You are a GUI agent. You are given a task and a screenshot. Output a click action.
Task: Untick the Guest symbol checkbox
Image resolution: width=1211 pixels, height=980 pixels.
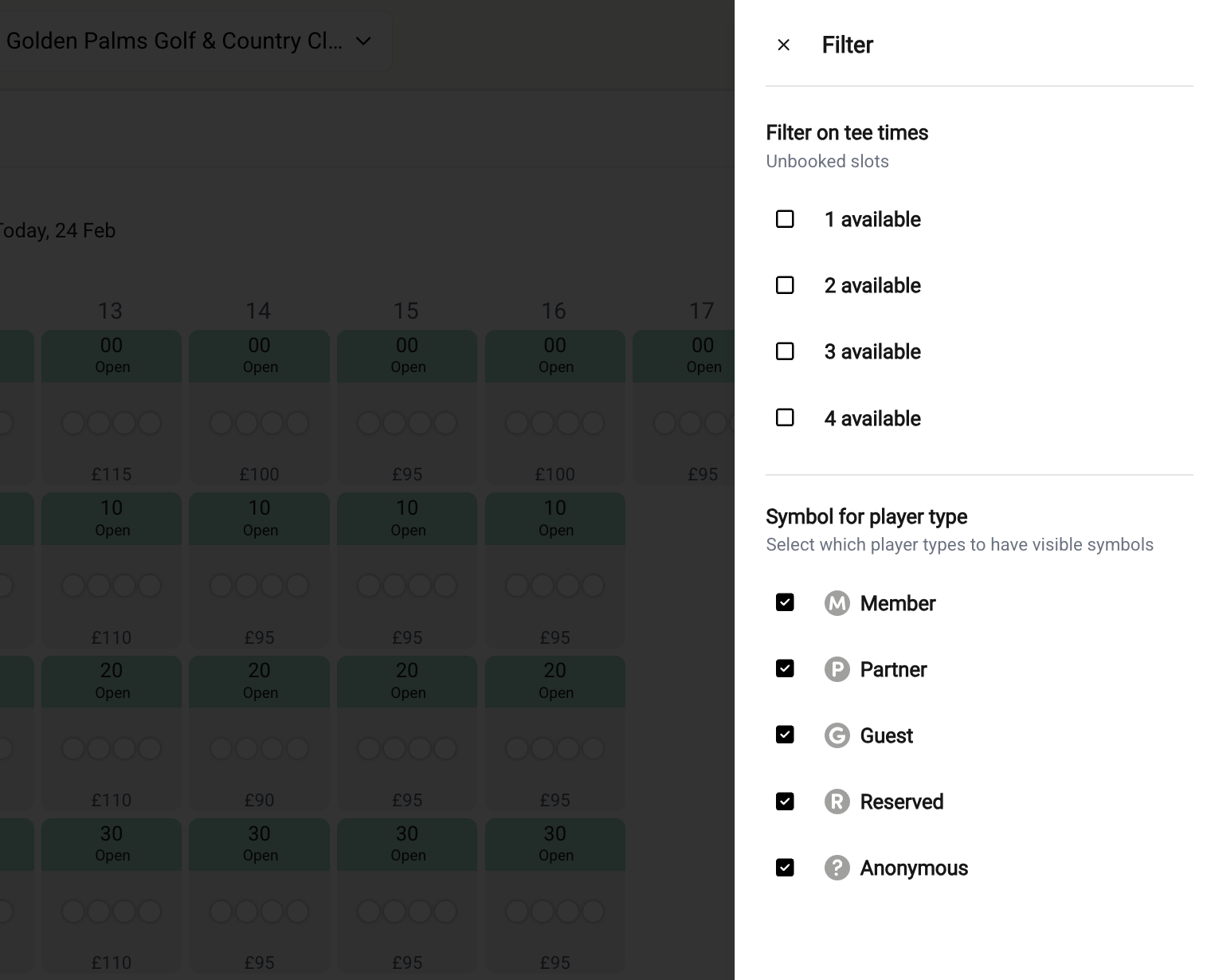tap(785, 735)
